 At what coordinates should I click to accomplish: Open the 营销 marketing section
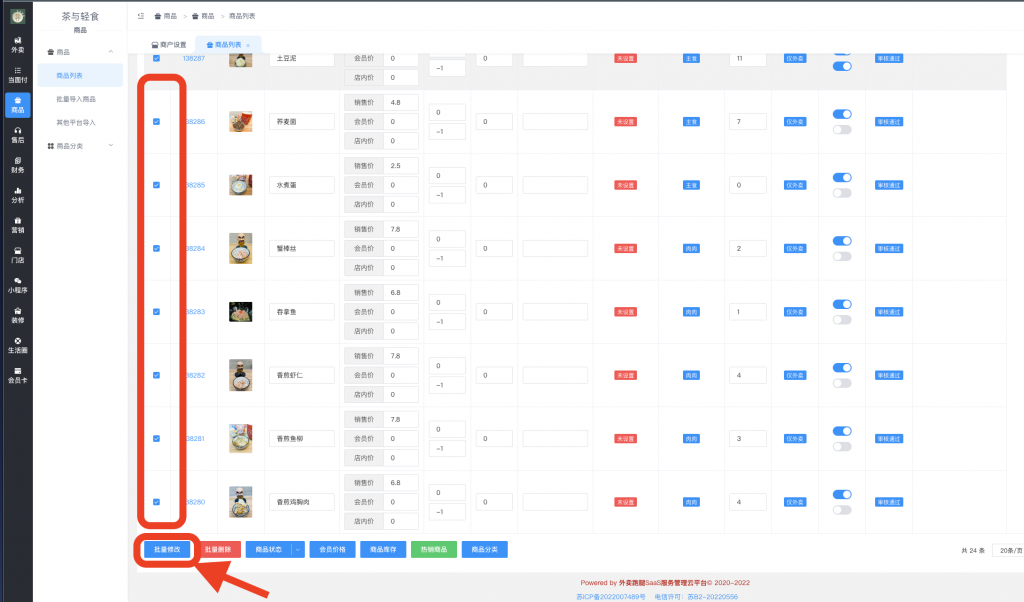(17, 224)
